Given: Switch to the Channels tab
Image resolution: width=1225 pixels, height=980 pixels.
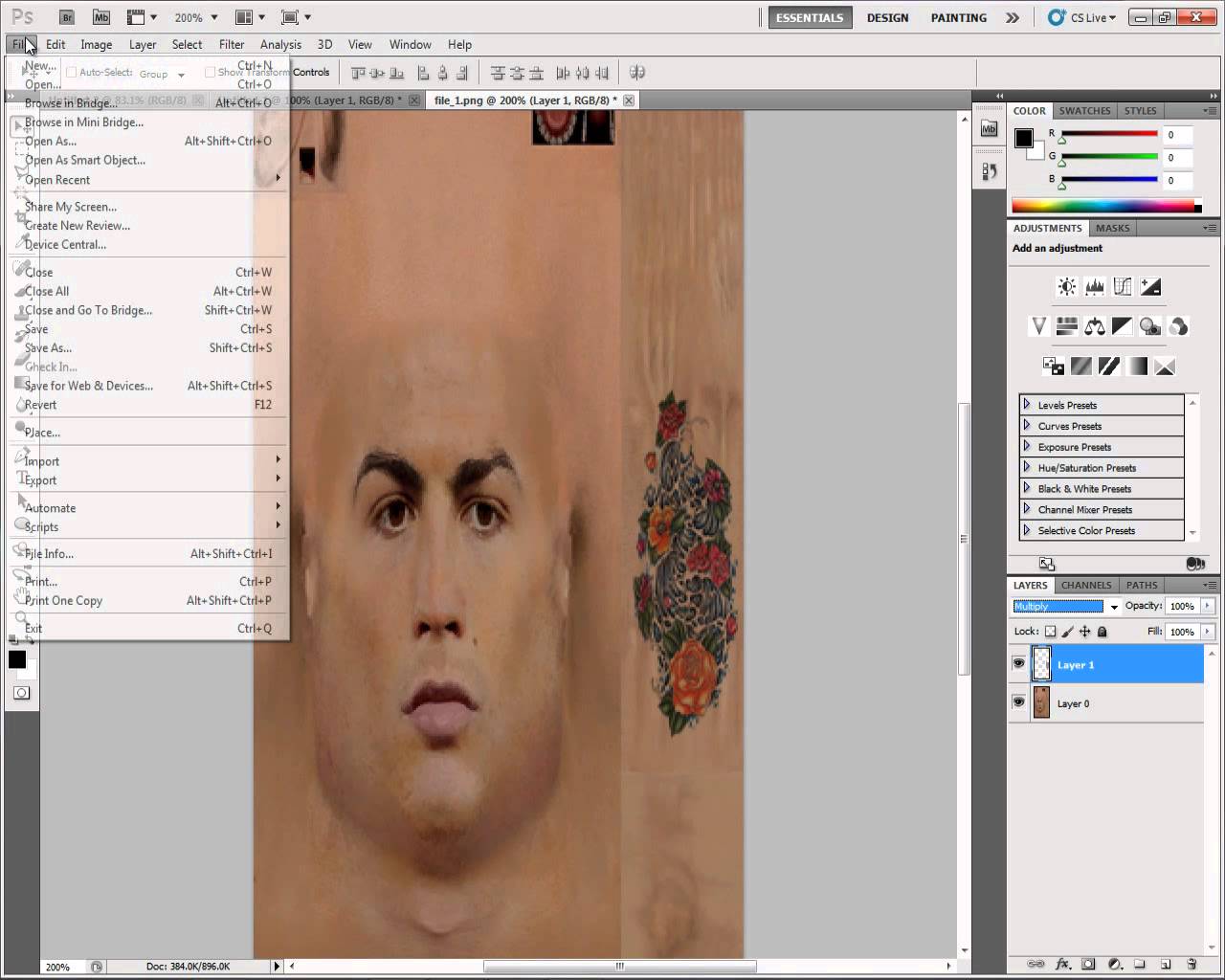Looking at the screenshot, I should click(x=1086, y=585).
